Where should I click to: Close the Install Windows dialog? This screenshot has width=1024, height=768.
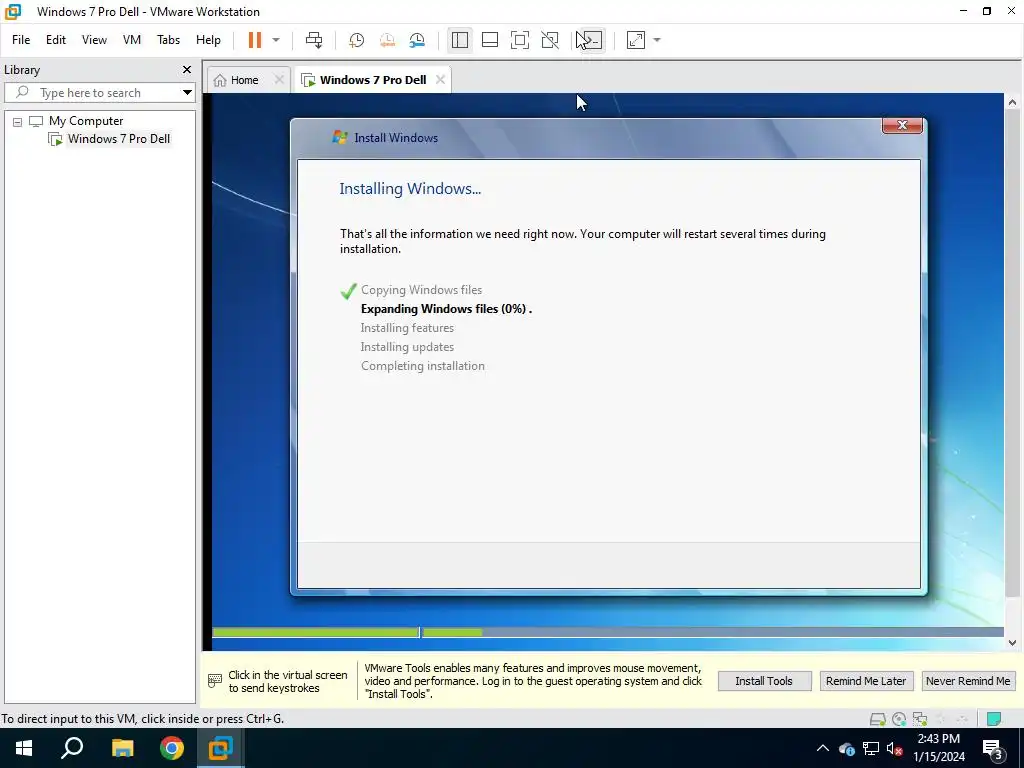[x=902, y=125]
